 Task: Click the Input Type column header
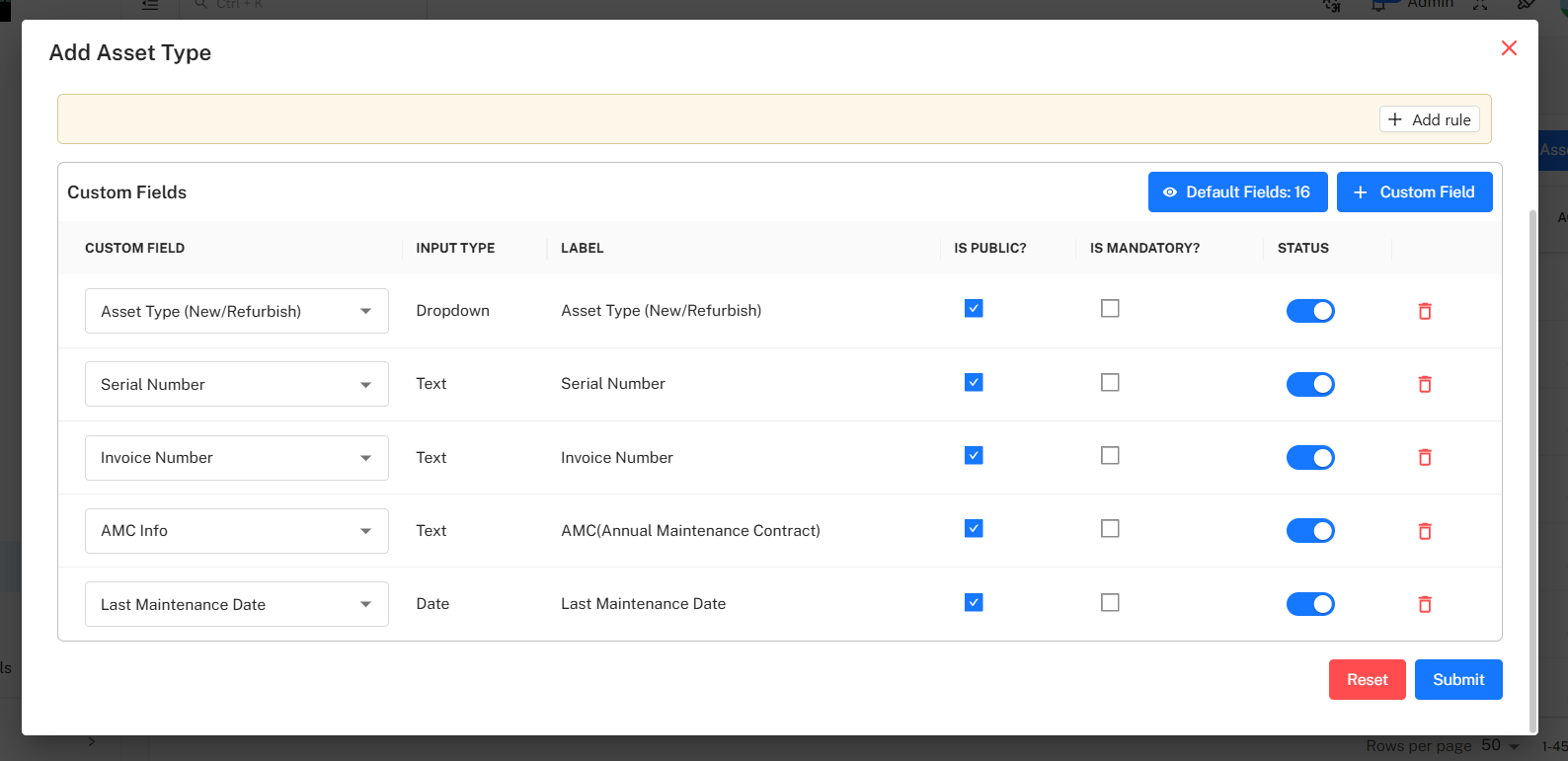click(455, 248)
